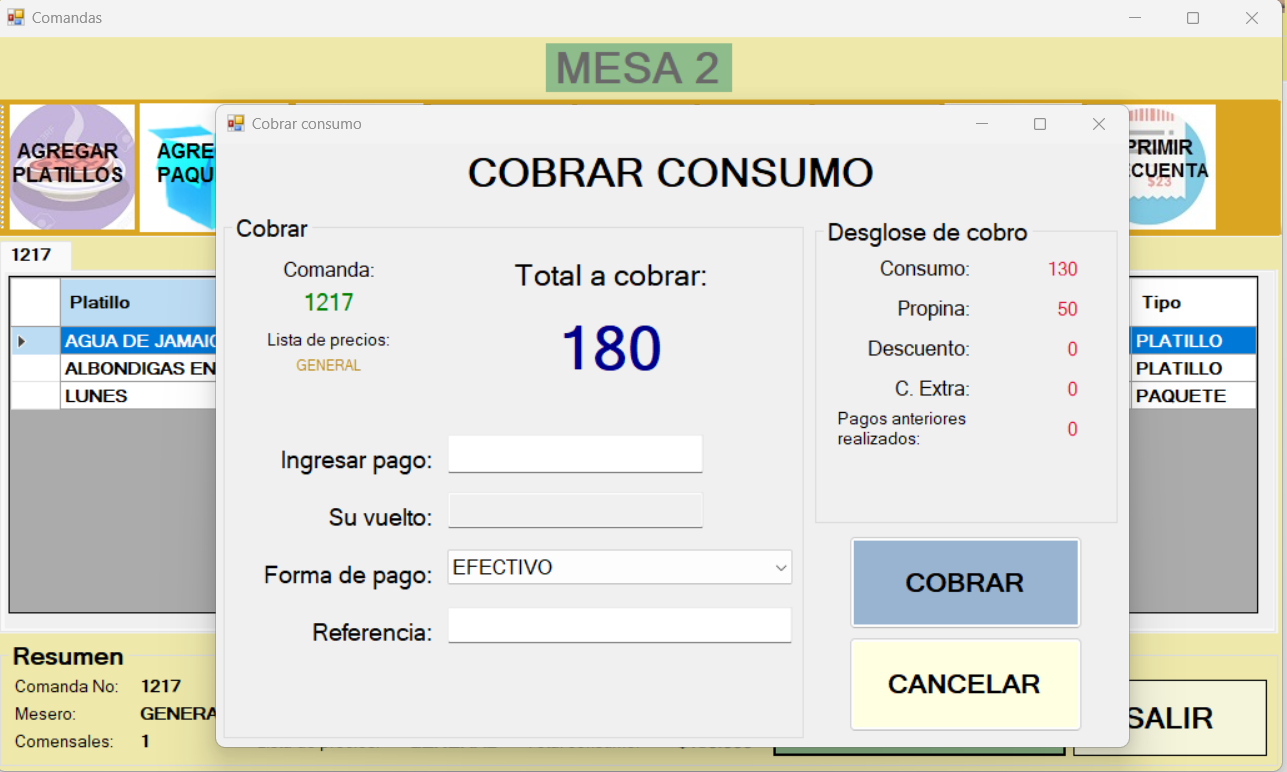Close the Cobrar consumo dialog
This screenshot has width=1287, height=772.
pos(1098,124)
